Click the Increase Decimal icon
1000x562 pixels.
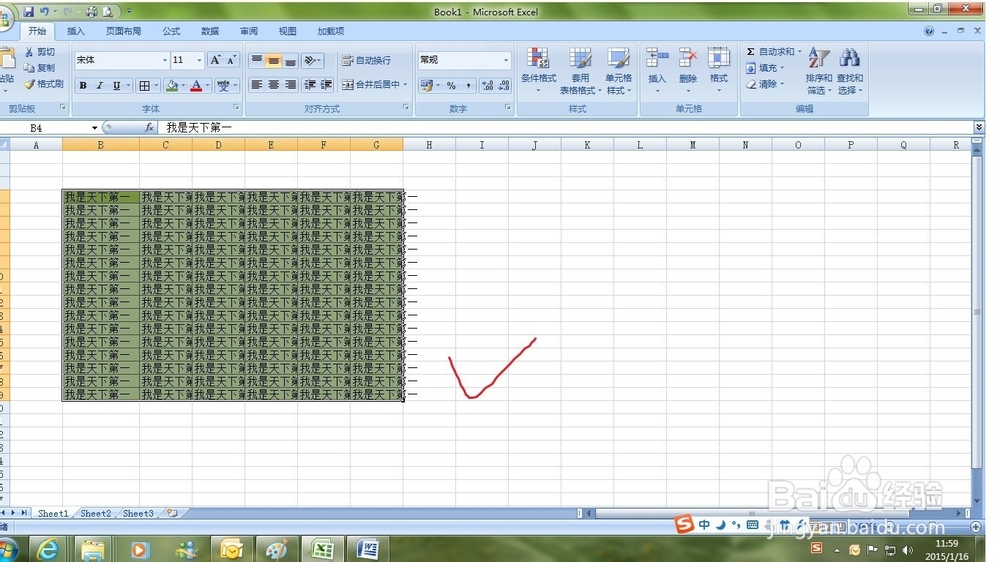click(x=488, y=85)
